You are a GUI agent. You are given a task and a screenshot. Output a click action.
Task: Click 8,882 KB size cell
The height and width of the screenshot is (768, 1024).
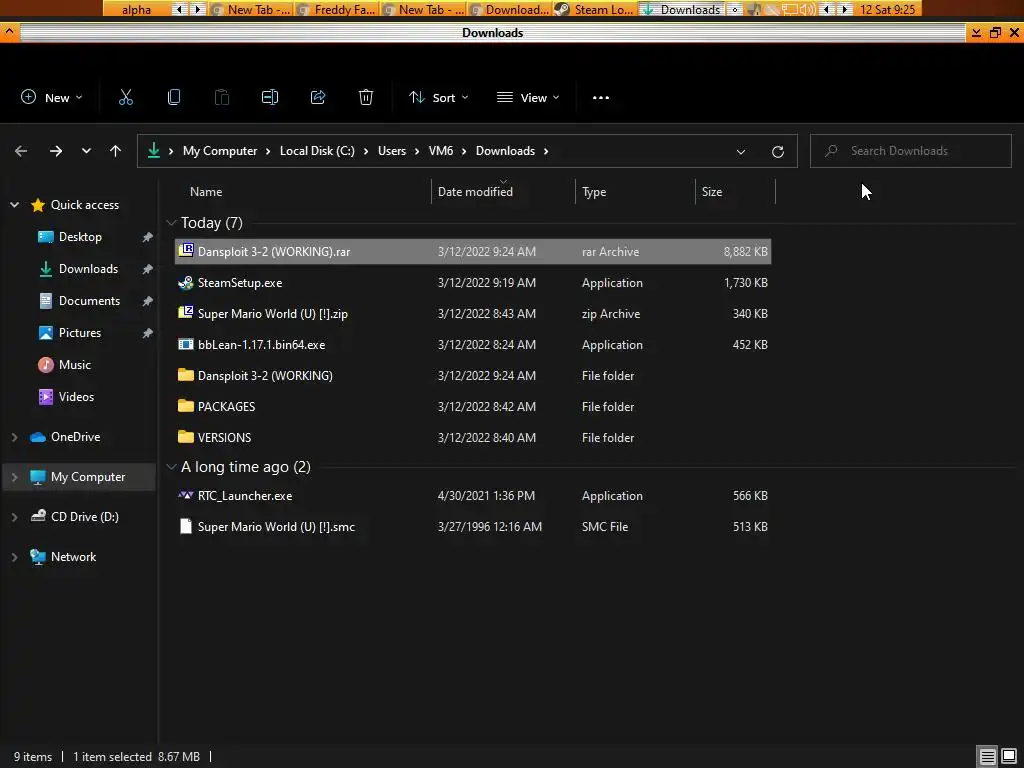click(745, 251)
